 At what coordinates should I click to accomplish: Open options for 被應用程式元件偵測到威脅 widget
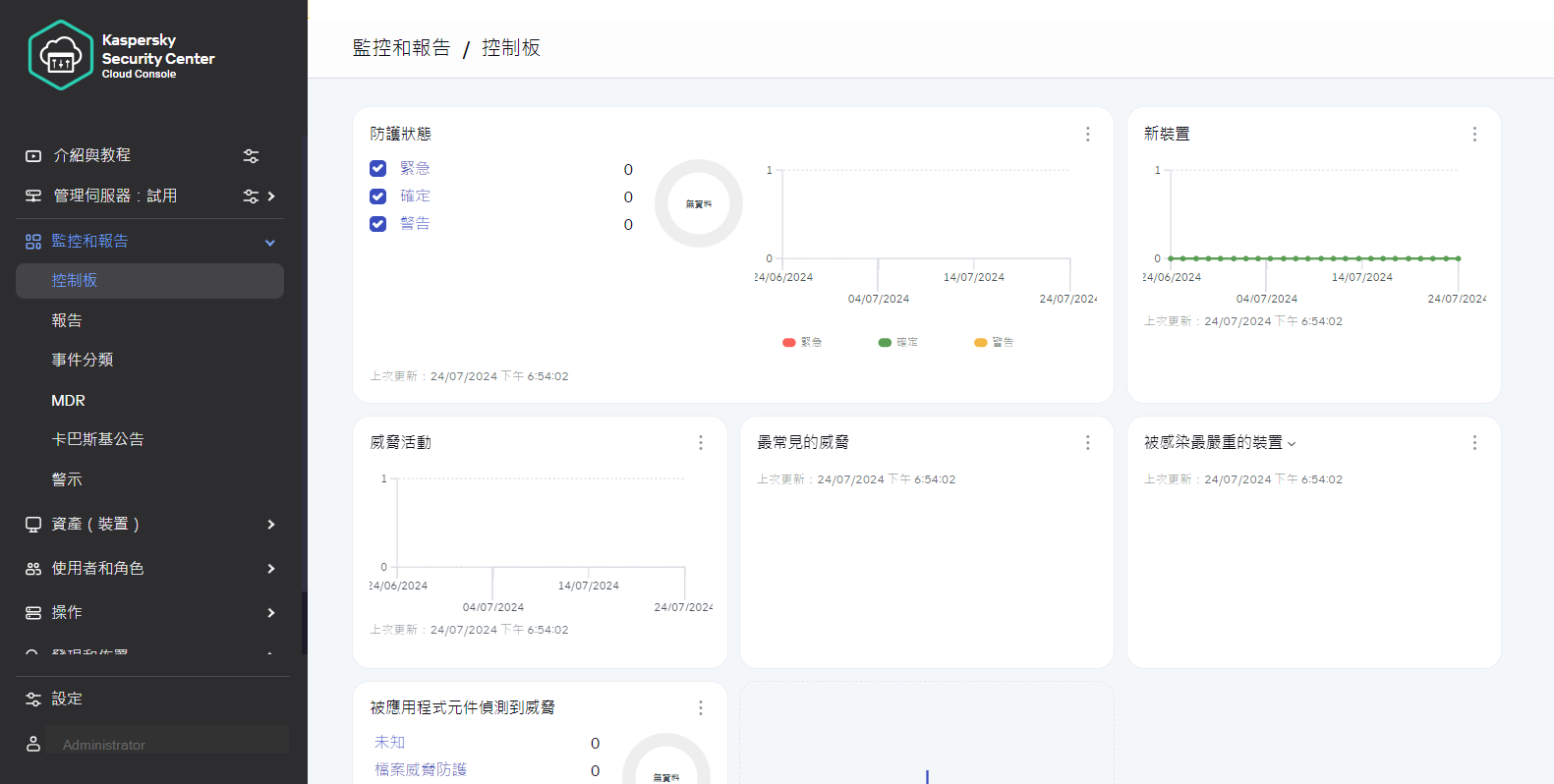700,708
